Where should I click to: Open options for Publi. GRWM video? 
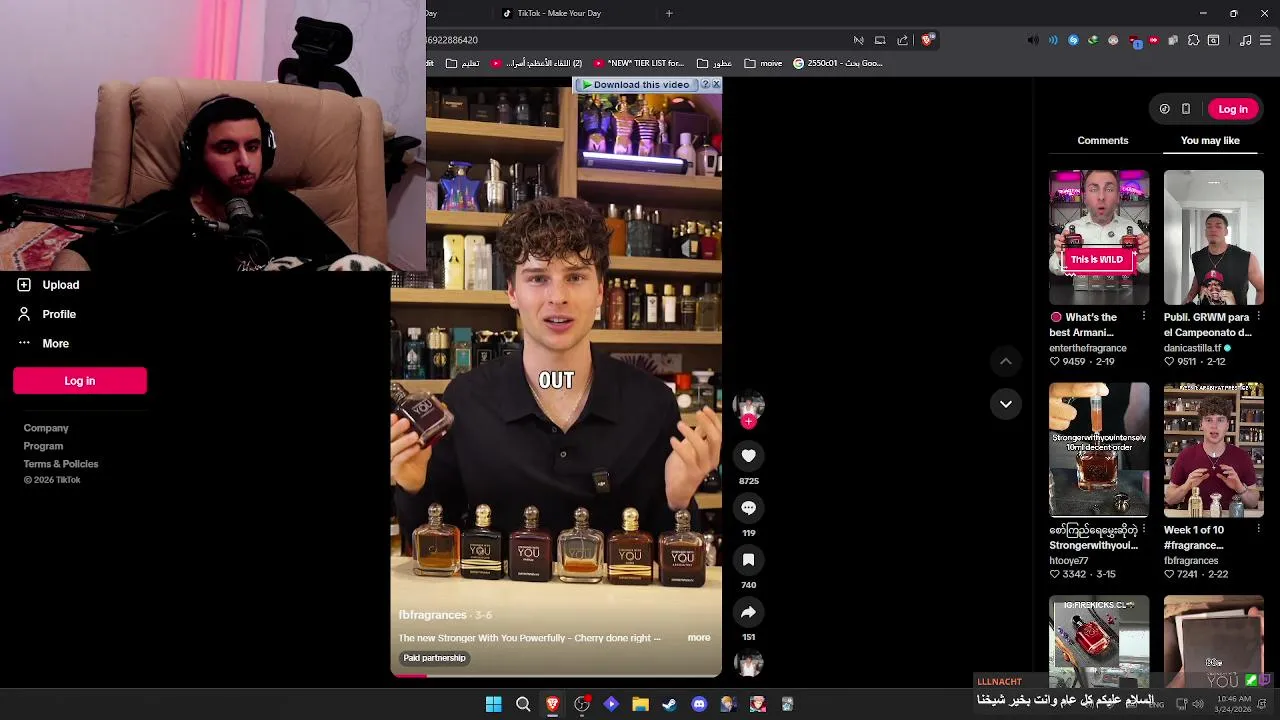(x=1258, y=317)
